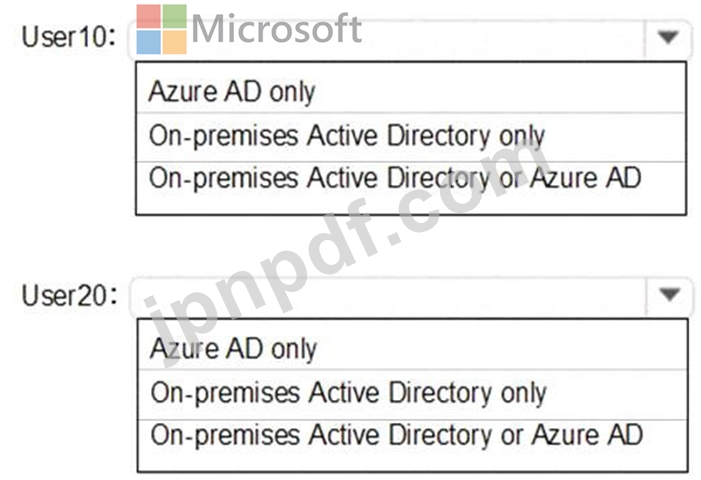
Task: Pick On-premises Active Directory only under User10
Action: (x=410, y=137)
